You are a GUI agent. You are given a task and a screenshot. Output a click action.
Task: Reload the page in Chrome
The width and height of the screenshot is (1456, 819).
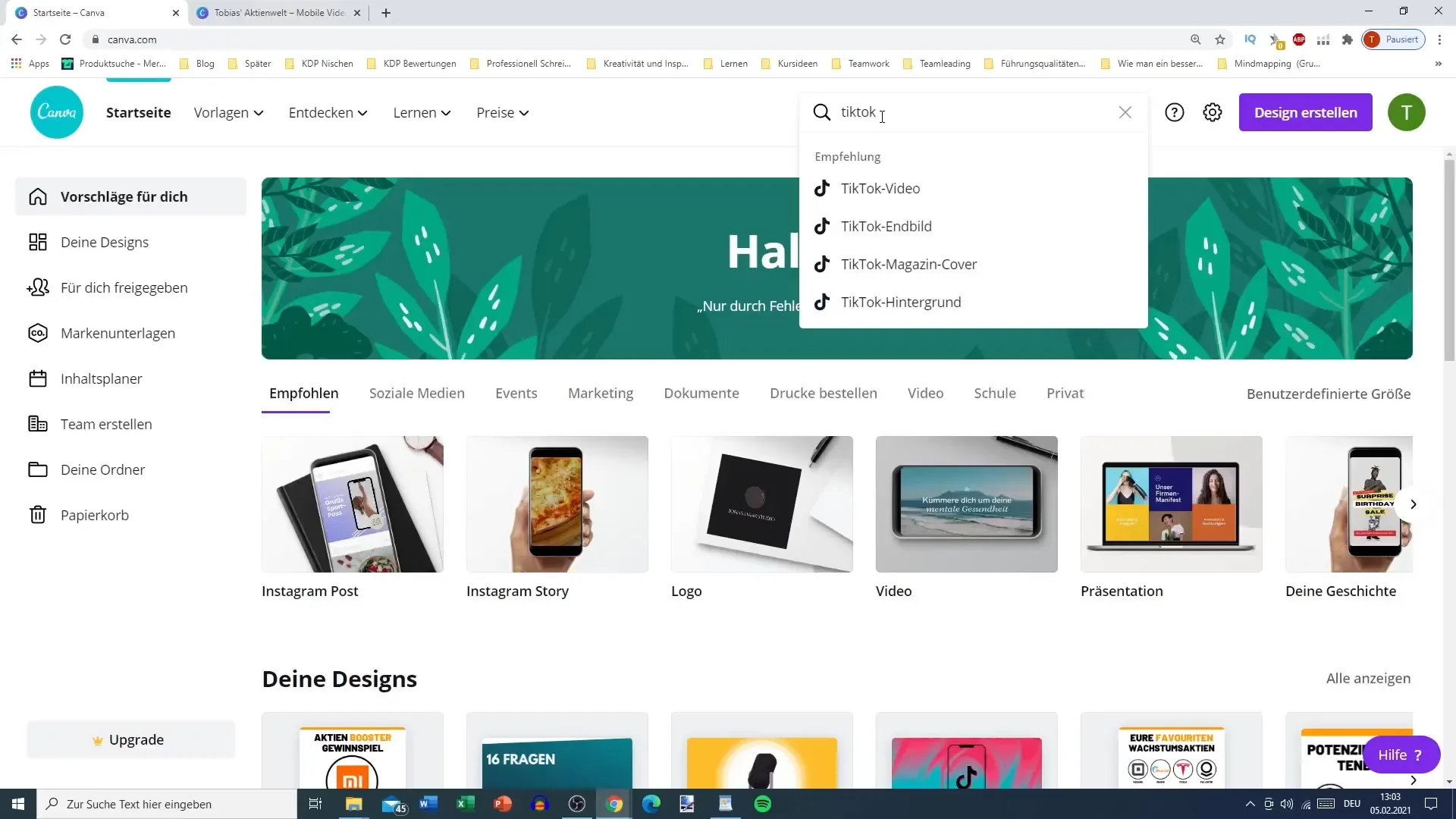click(x=65, y=39)
